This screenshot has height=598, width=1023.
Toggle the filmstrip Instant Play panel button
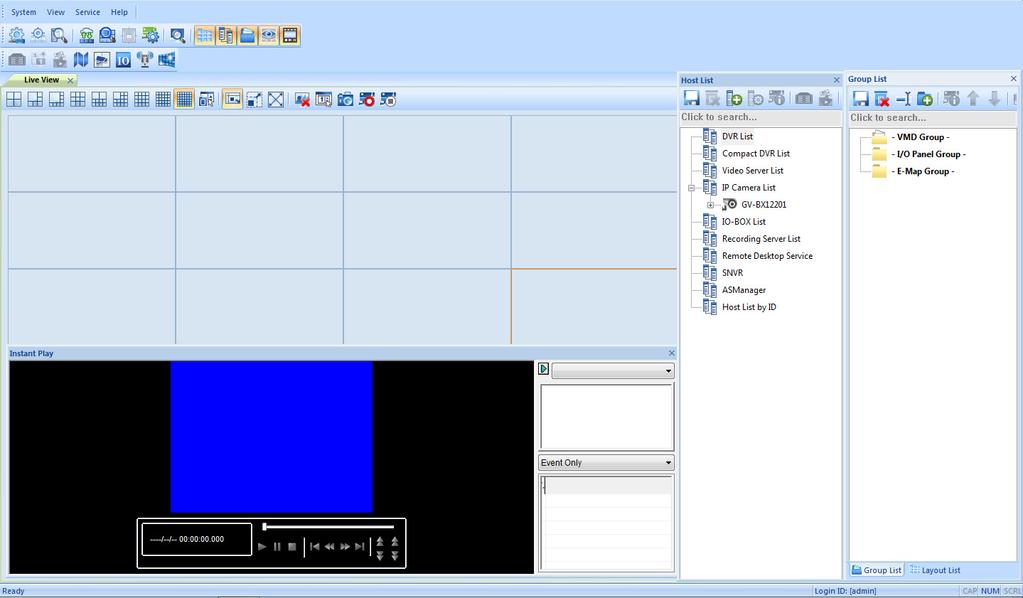point(290,35)
